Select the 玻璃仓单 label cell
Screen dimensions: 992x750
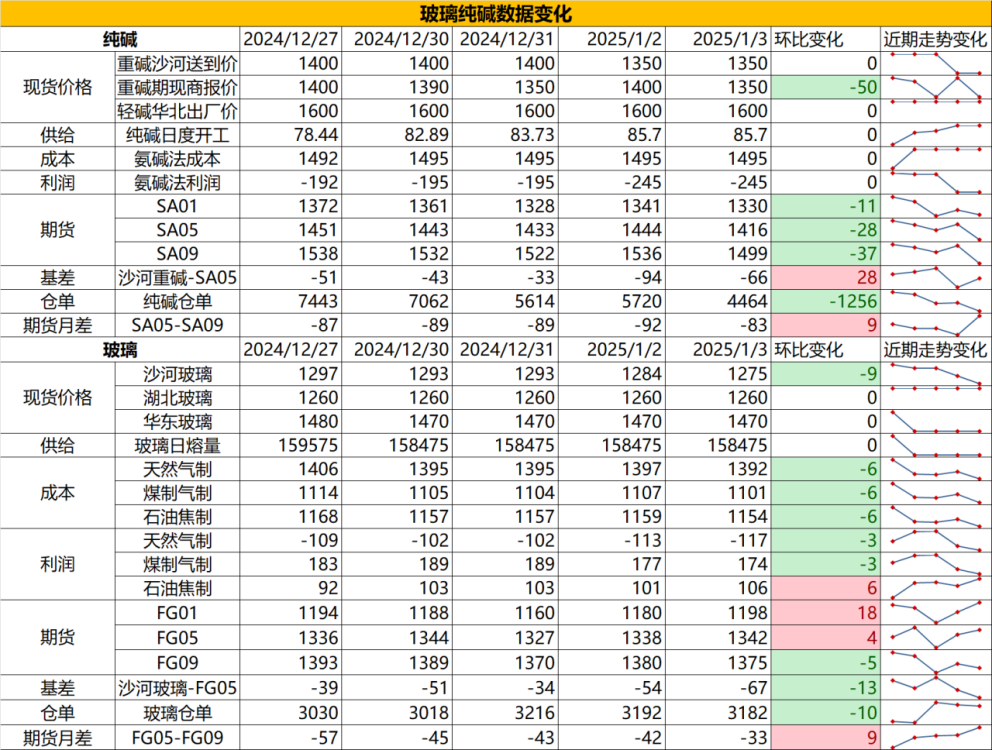pyautogui.click(x=177, y=713)
